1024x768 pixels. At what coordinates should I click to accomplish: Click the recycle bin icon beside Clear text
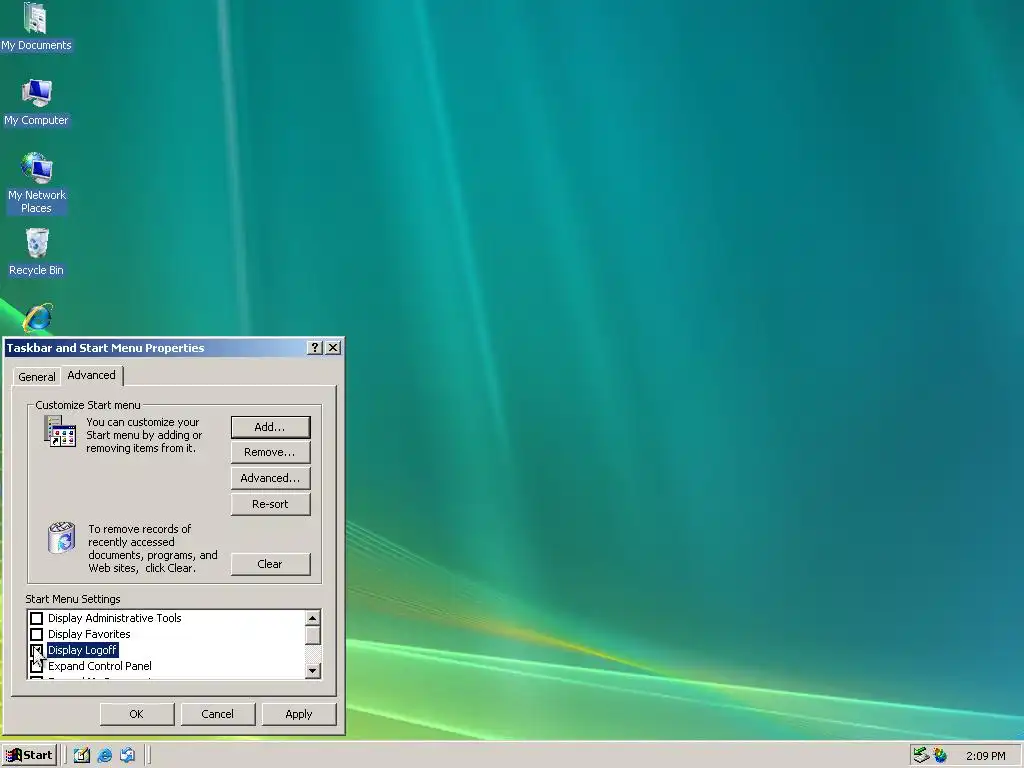(x=61, y=538)
